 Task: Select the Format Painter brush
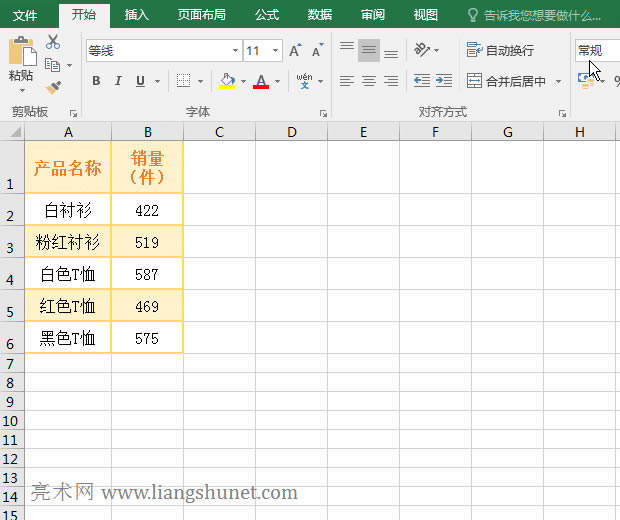pyautogui.click(x=53, y=88)
